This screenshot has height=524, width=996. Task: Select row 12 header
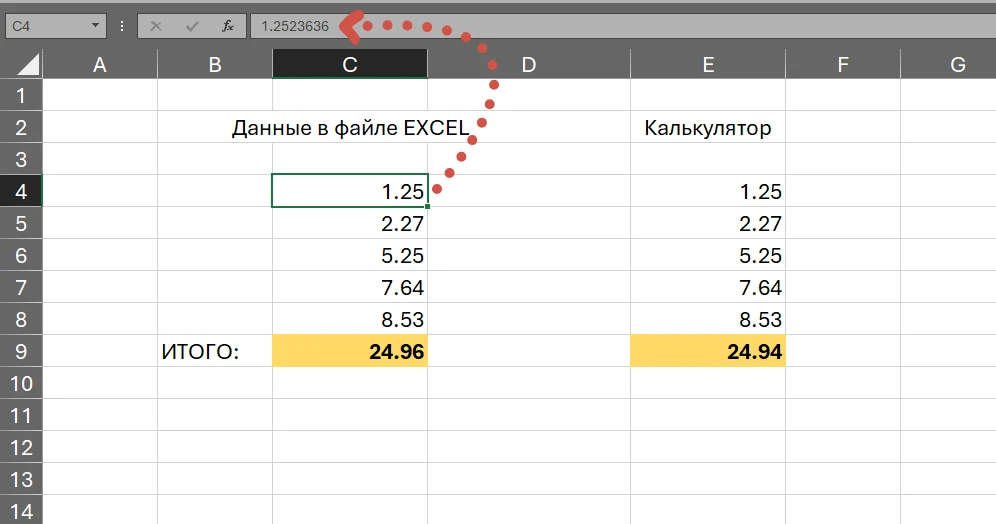tap(21, 447)
